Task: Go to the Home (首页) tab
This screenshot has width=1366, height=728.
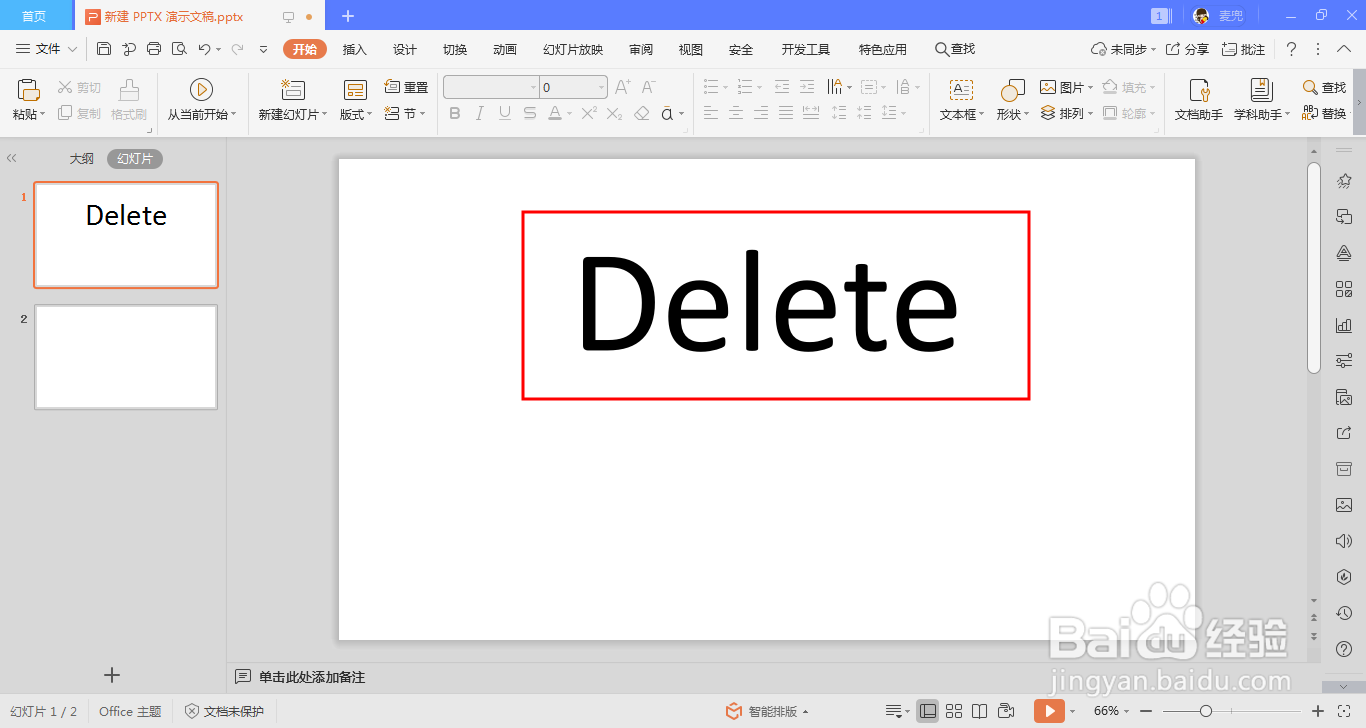Action: click(34, 16)
